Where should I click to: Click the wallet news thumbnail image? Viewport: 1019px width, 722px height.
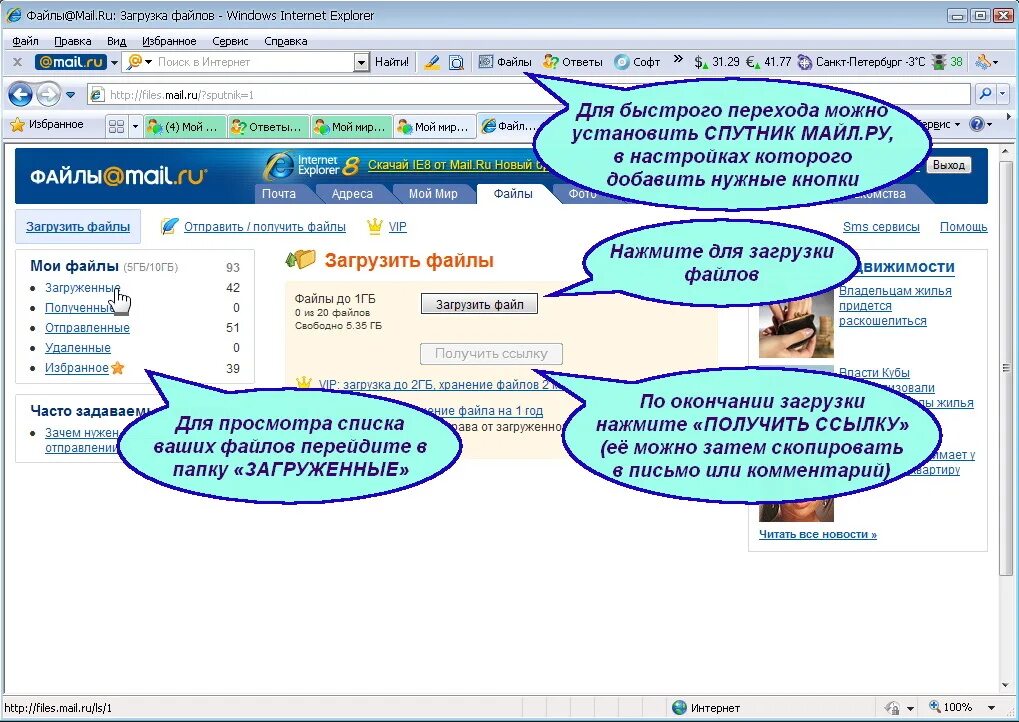tap(796, 327)
